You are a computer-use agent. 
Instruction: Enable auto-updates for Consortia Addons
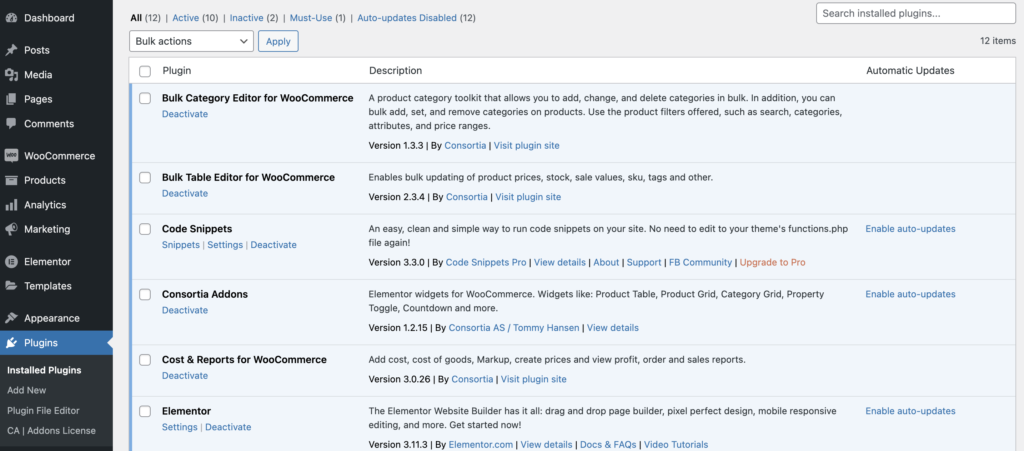[x=910, y=294]
